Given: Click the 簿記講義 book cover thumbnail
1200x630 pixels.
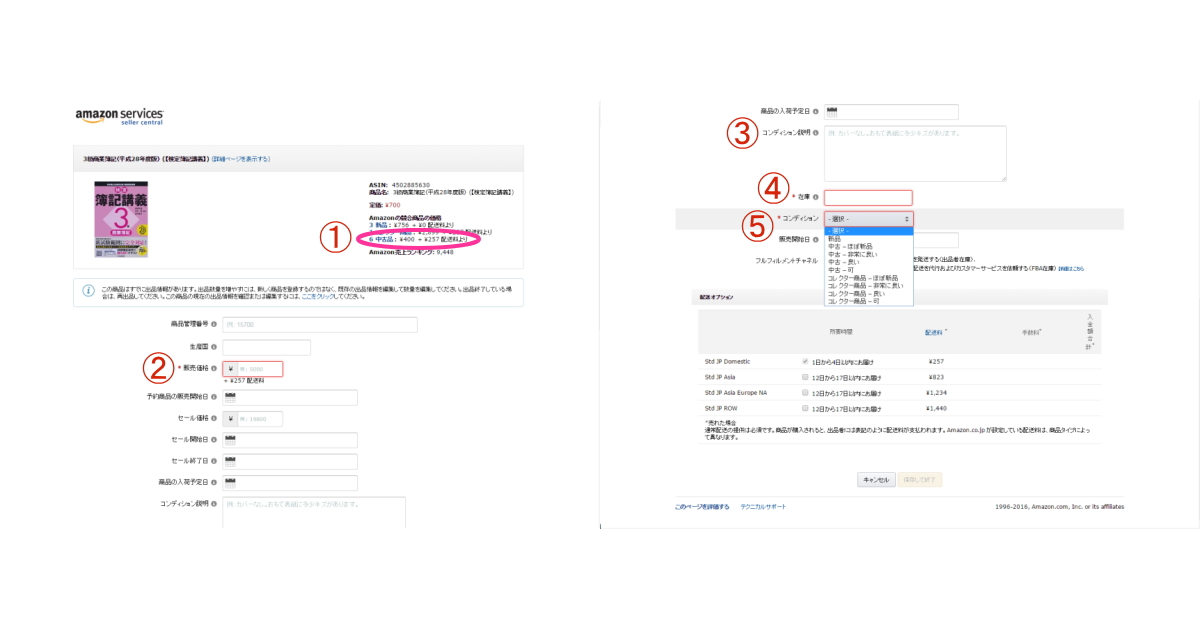Looking at the screenshot, I should (x=121, y=219).
